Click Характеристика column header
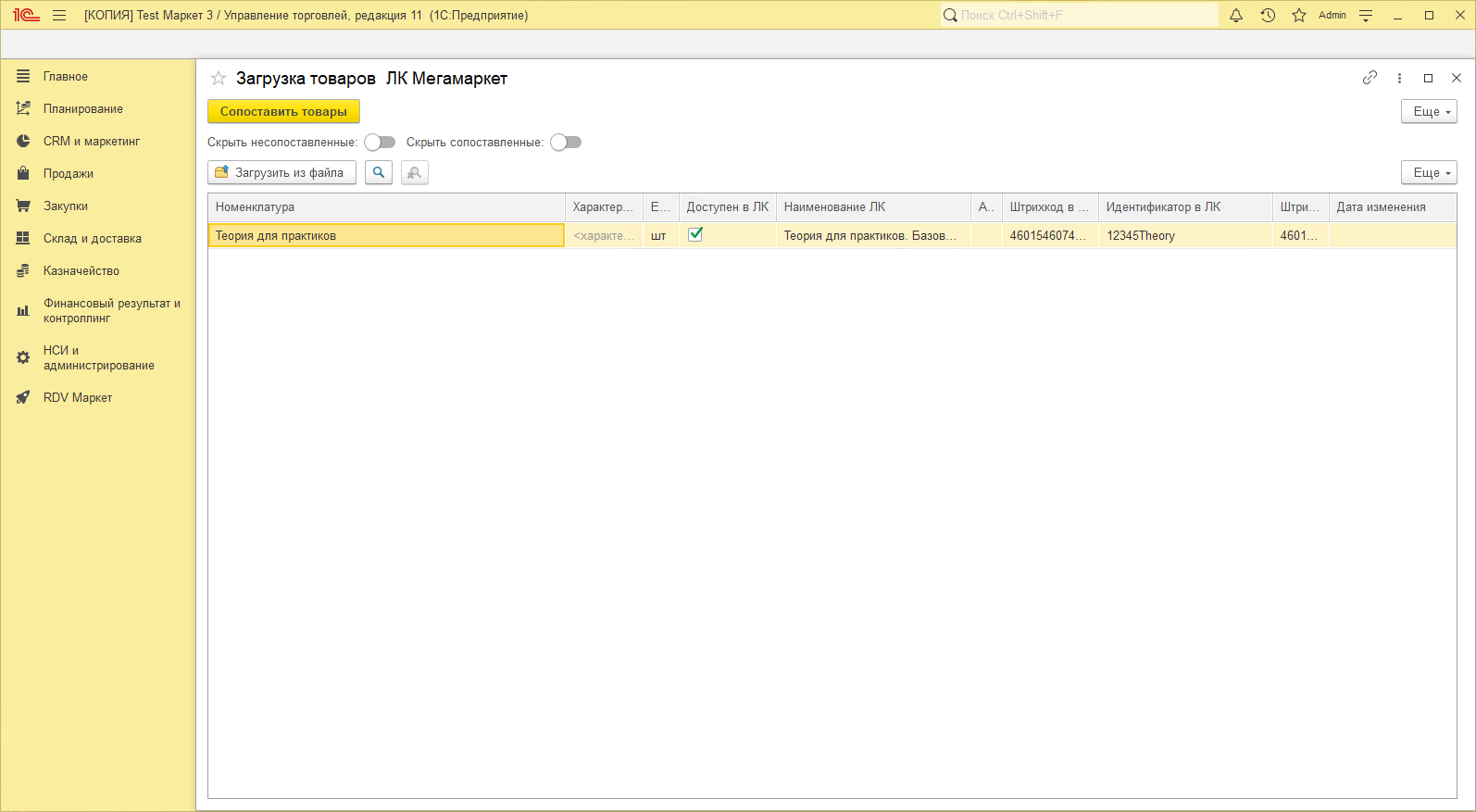1476x812 pixels. tap(604, 206)
